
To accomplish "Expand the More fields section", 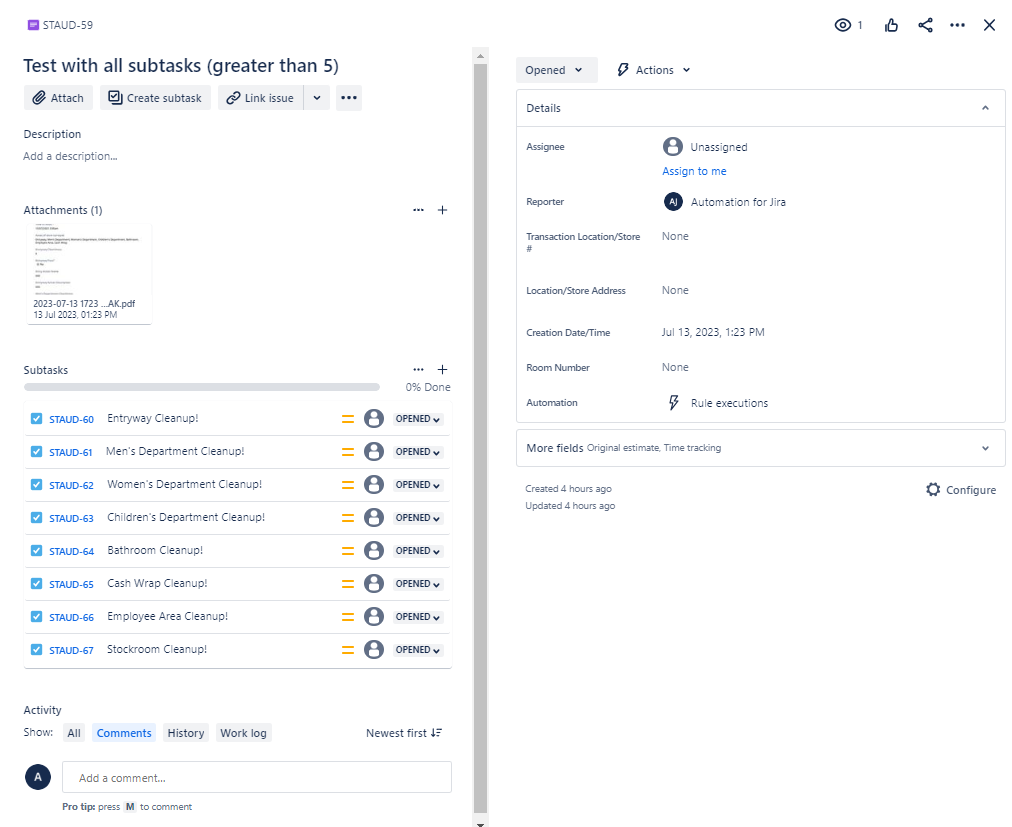I will 760,447.
